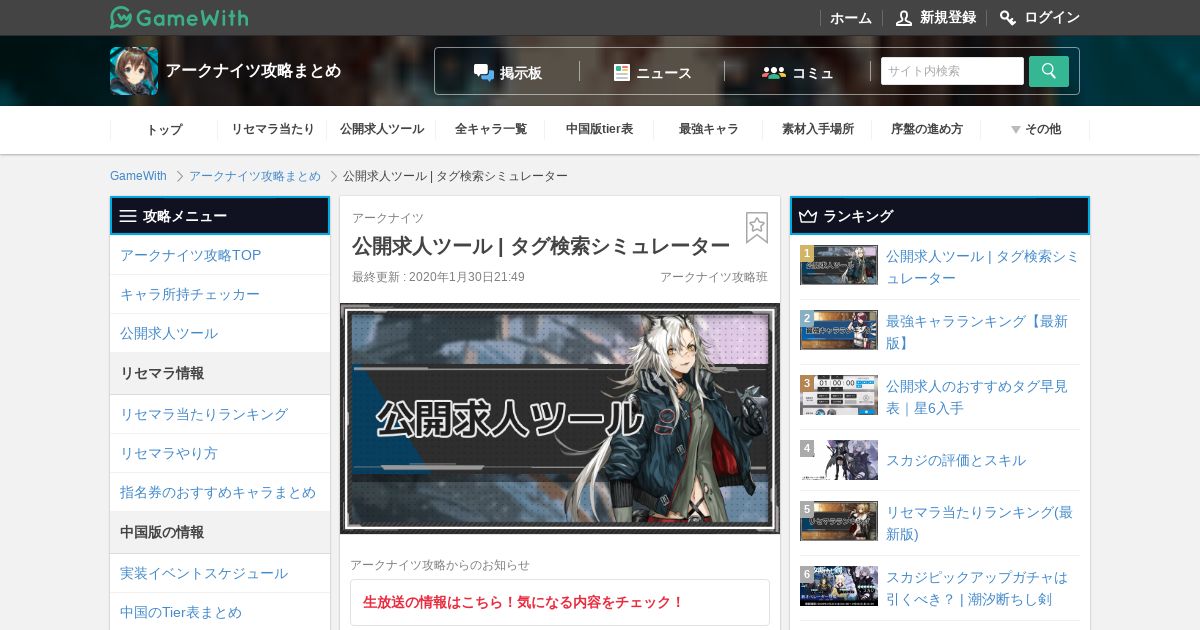Open the 序盤の進め方 nav tab
1200x630 pixels.
tap(927, 129)
